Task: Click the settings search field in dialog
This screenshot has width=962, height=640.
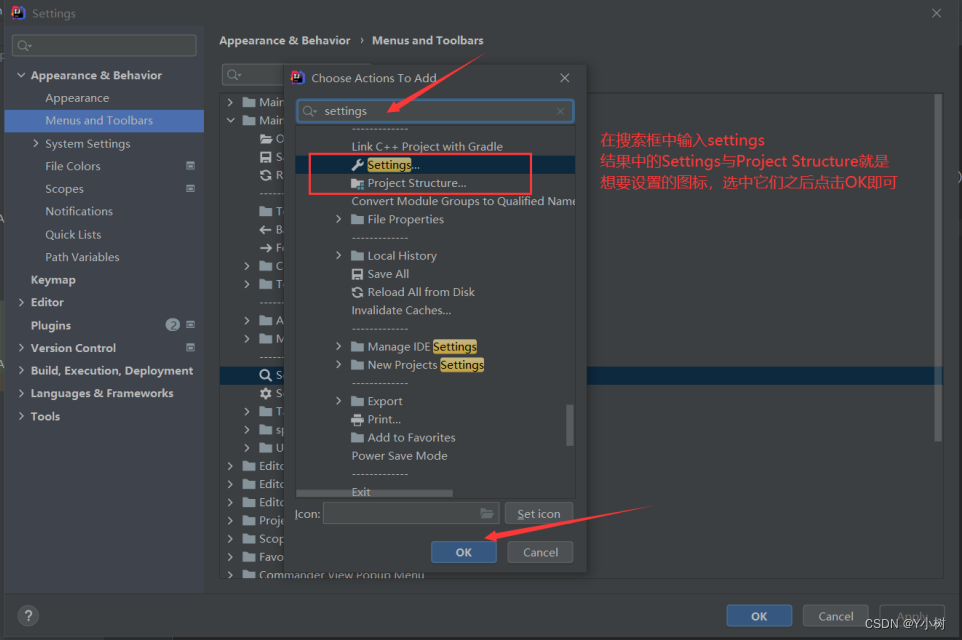Action: 436,111
